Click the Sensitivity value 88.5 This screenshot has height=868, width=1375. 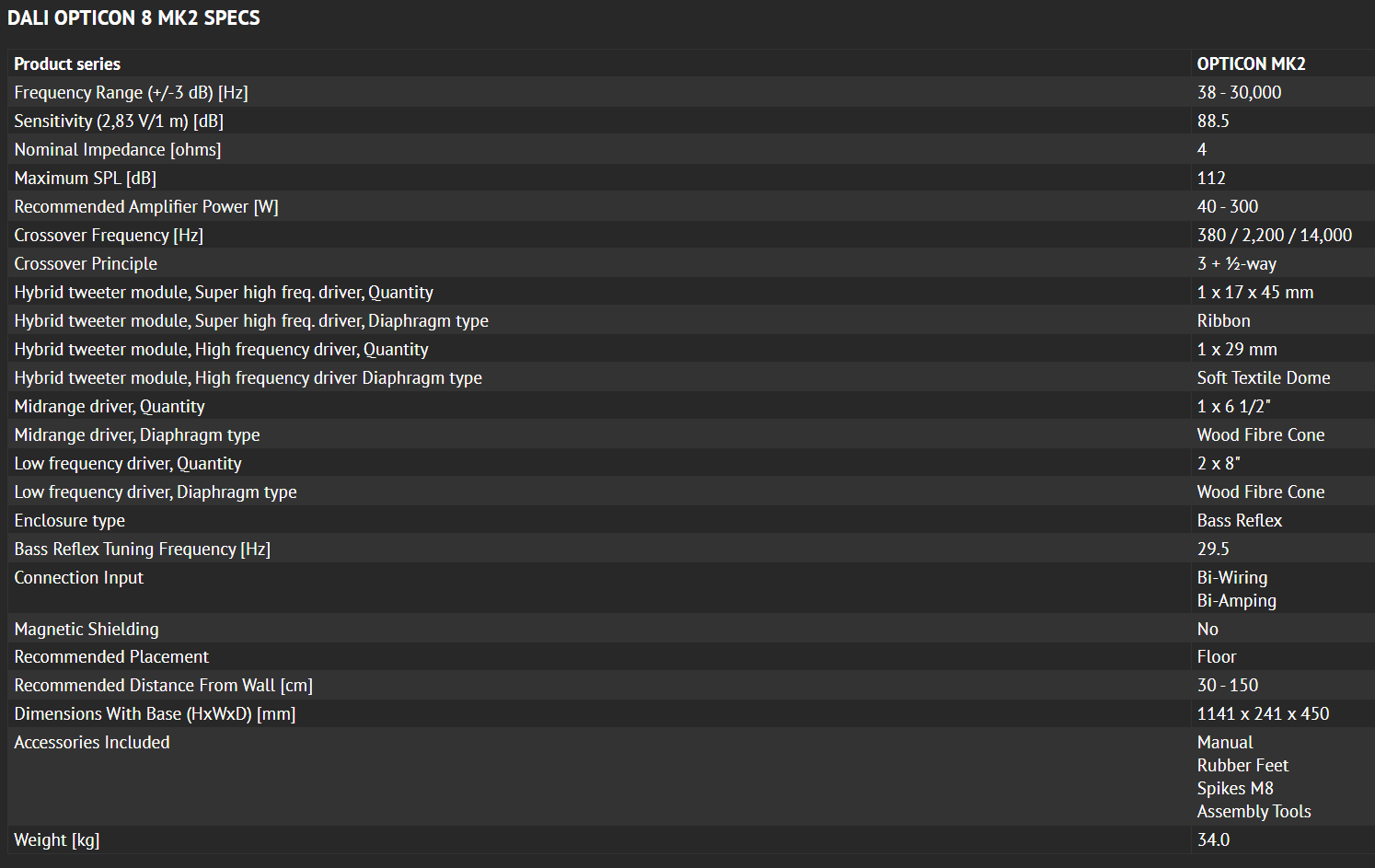click(x=1213, y=121)
